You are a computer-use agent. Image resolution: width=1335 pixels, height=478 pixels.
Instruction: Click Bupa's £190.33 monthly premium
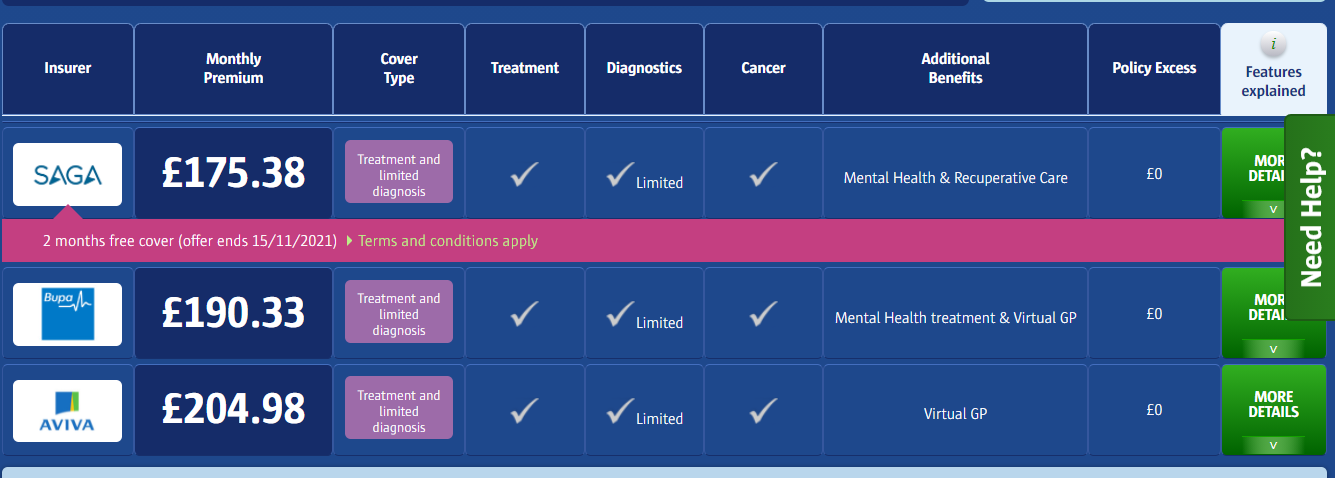233,313
